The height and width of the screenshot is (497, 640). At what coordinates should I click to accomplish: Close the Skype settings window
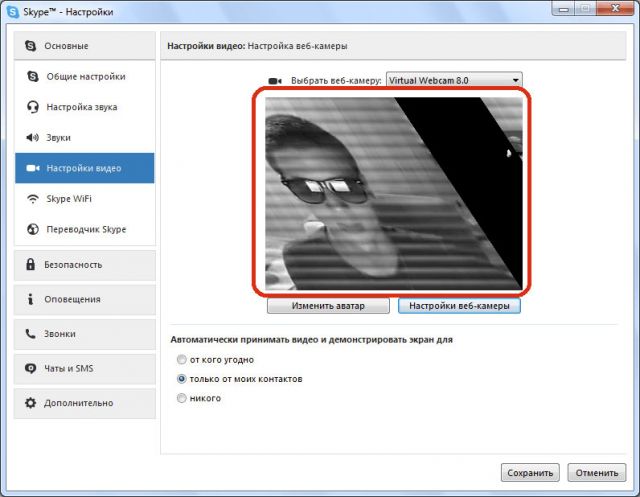(615, 8)
